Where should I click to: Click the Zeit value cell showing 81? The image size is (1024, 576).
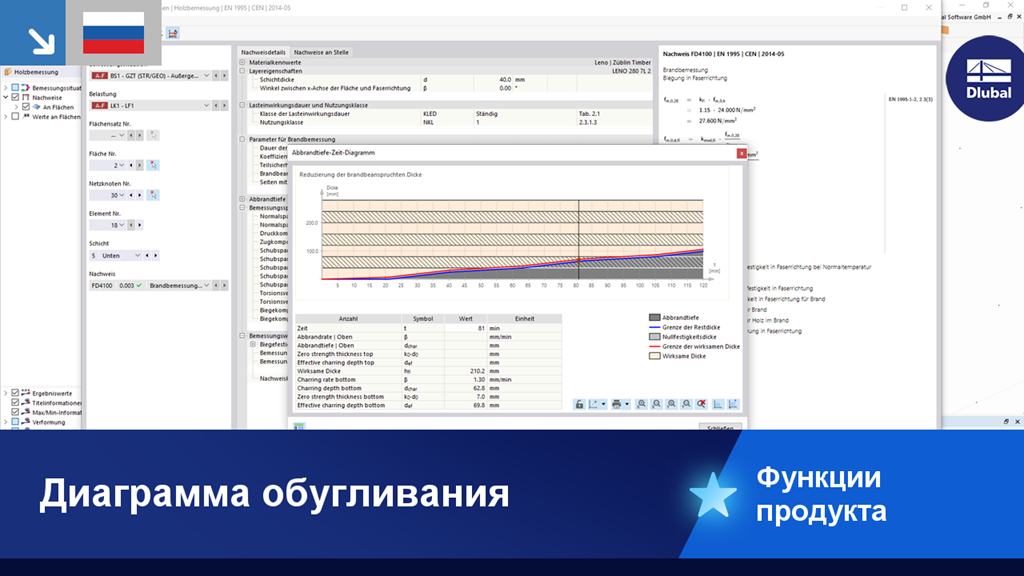click(466, 328)
